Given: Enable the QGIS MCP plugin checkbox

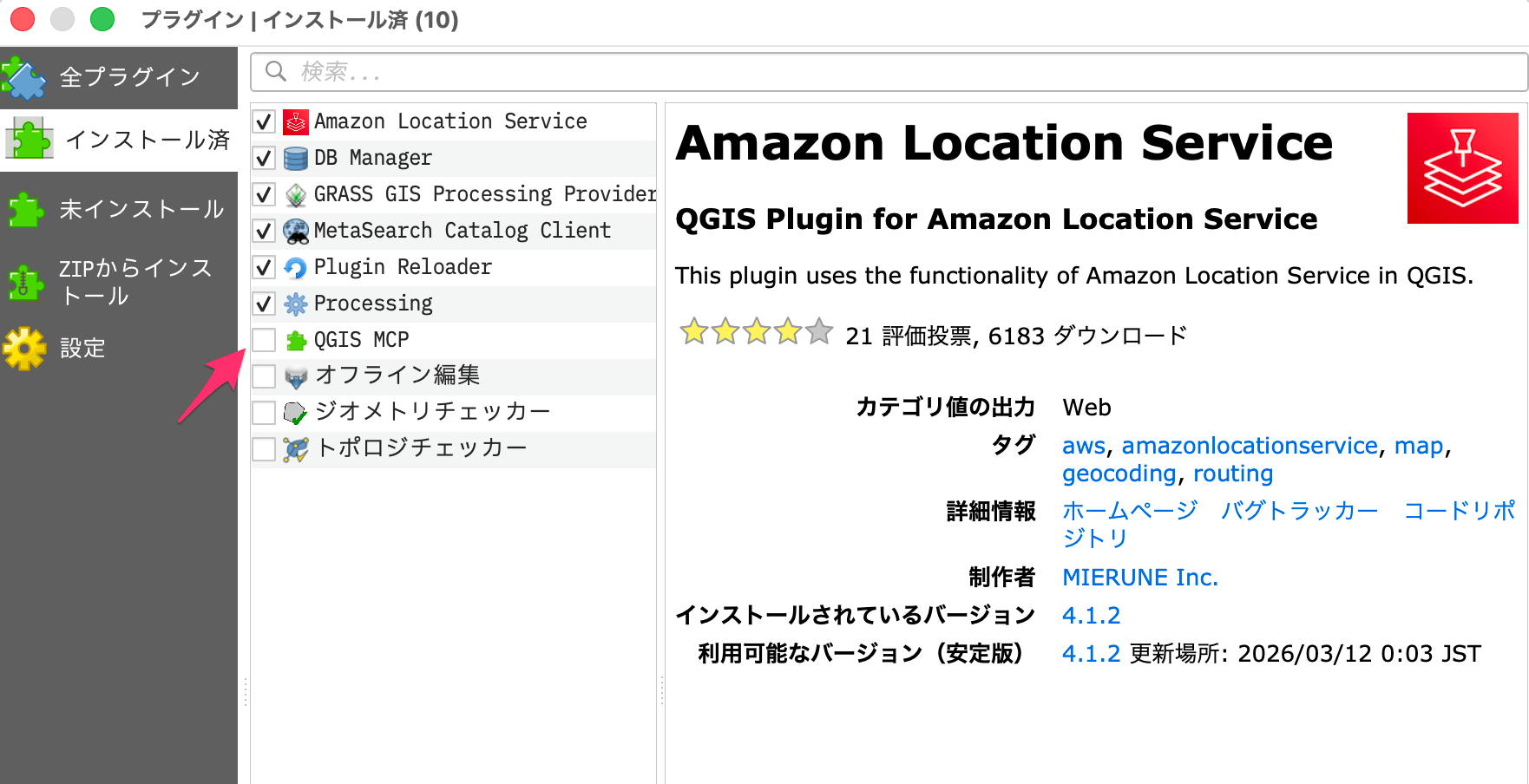Looking at the screenshot, I should [265, 339].
